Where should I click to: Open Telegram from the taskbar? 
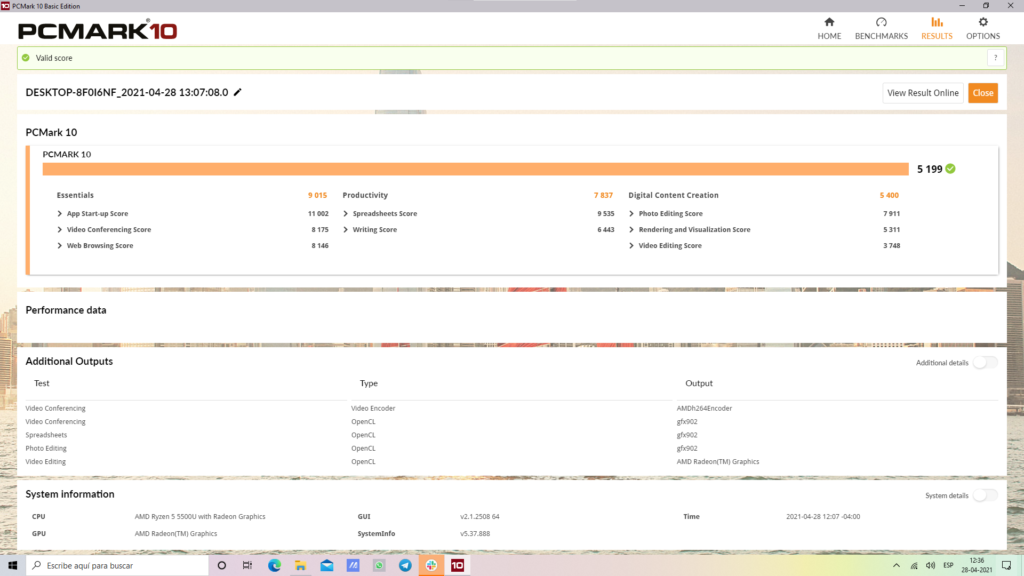(405, 565)
